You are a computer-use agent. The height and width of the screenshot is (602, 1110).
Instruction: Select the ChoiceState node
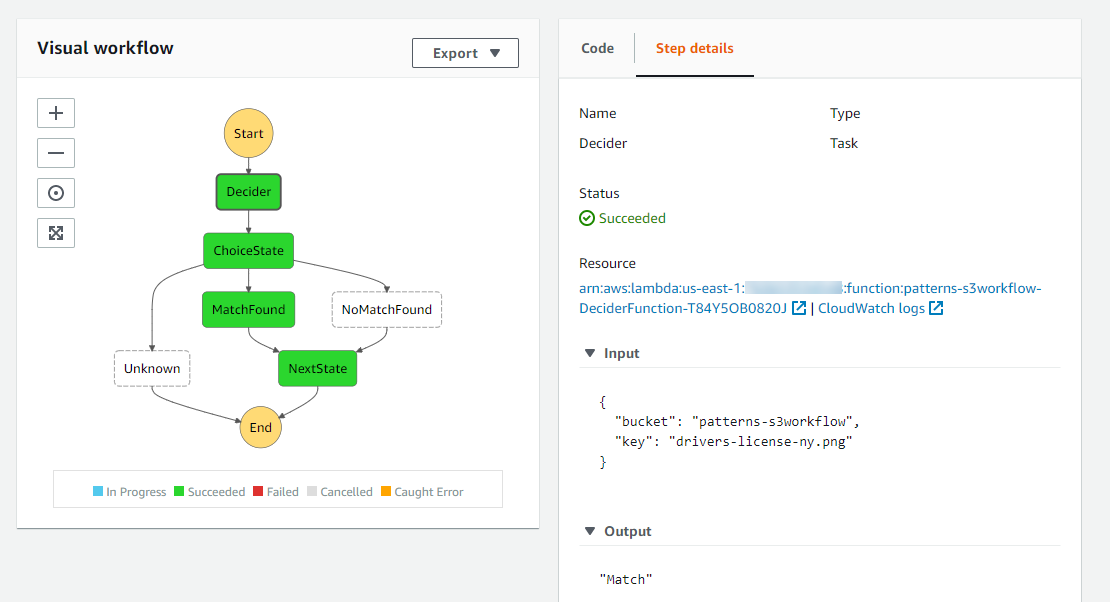[248, 251]
